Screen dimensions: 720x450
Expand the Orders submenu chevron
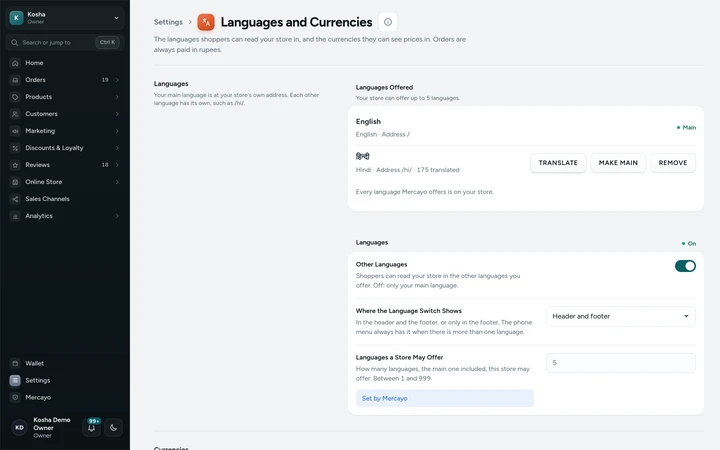click(x=117, y=80)
